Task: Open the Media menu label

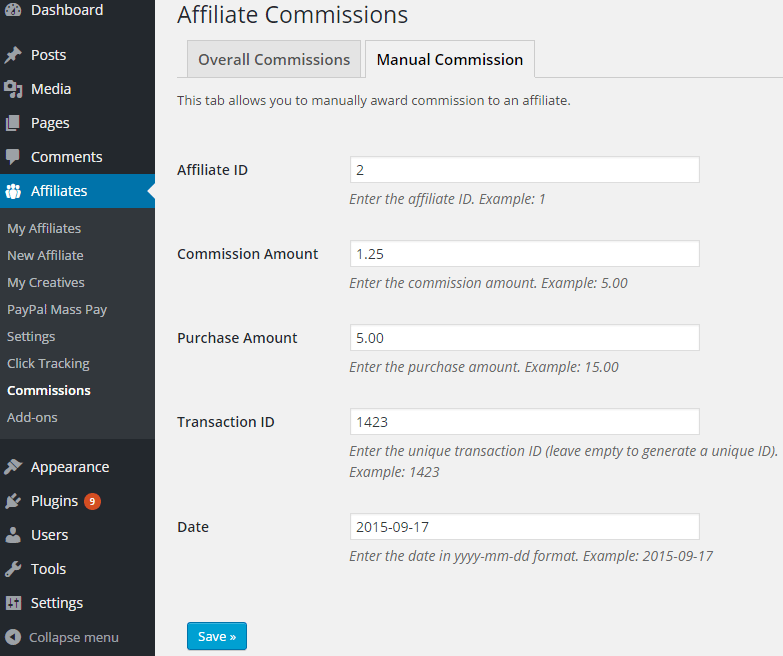Action: 51,89
